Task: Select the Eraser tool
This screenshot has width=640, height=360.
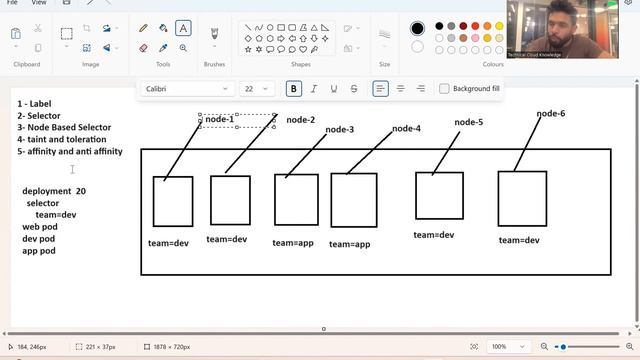Action: tap(143, 48)
